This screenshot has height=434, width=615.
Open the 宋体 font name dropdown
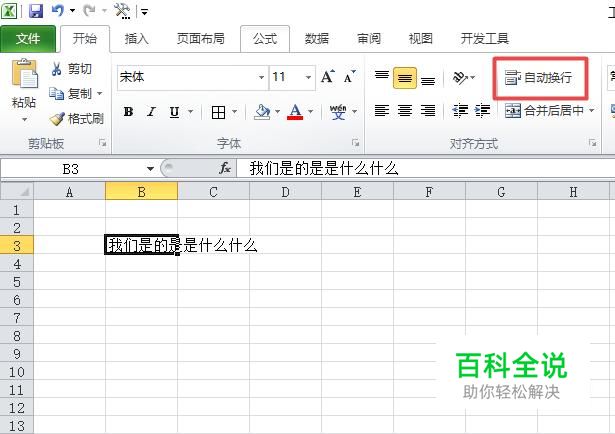tap(261, 77)
